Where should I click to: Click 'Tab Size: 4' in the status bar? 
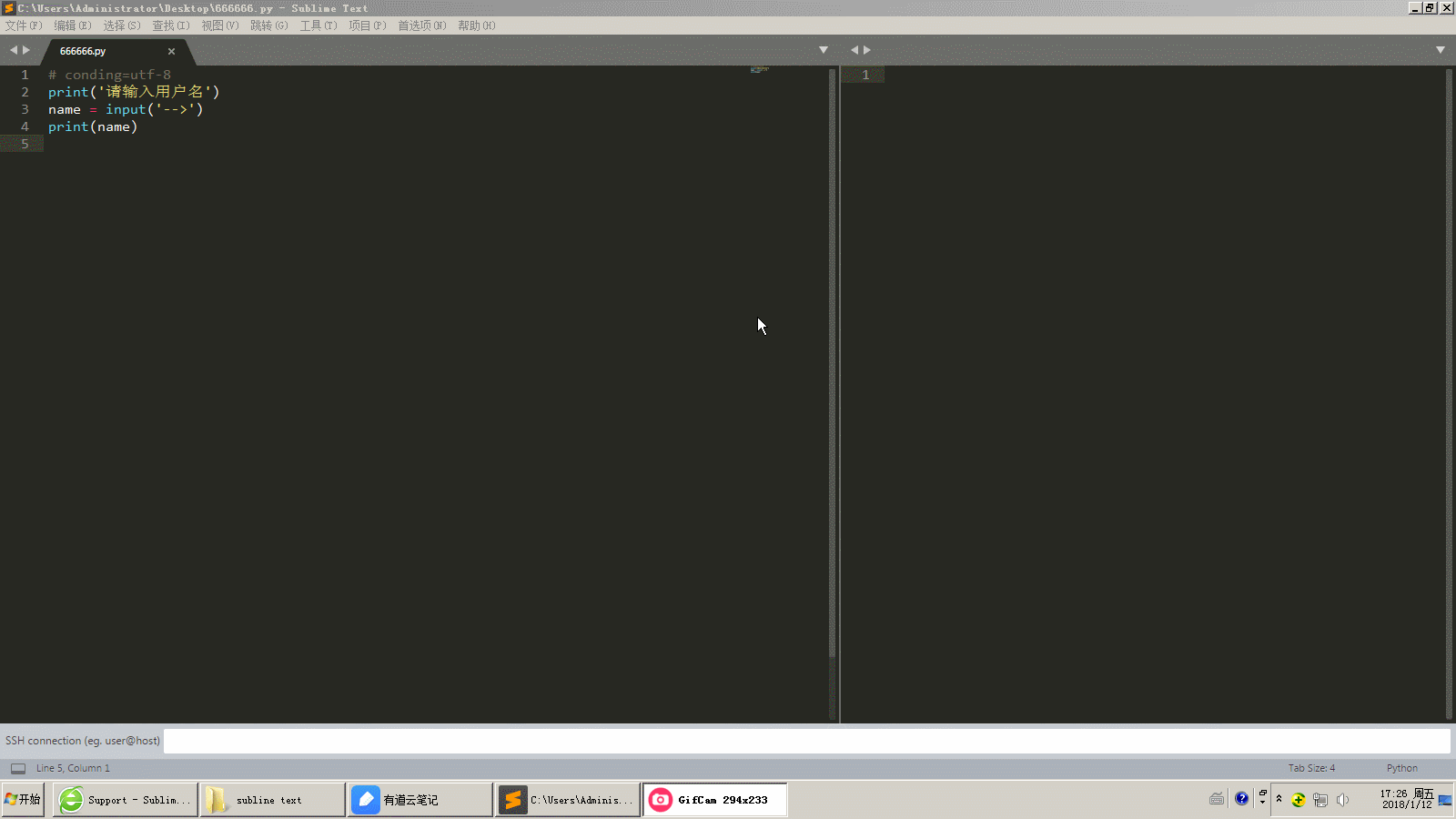[x=1310, y=767]
